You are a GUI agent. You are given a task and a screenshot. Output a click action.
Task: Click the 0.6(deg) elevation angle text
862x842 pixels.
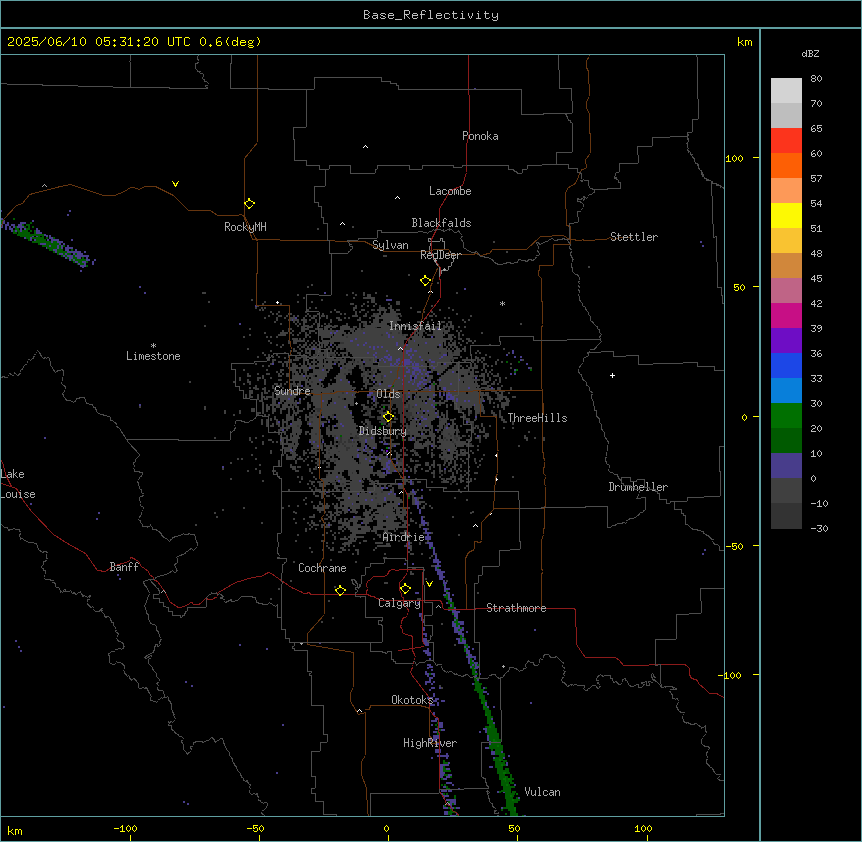pyautogui.click(x=230, y=42)
